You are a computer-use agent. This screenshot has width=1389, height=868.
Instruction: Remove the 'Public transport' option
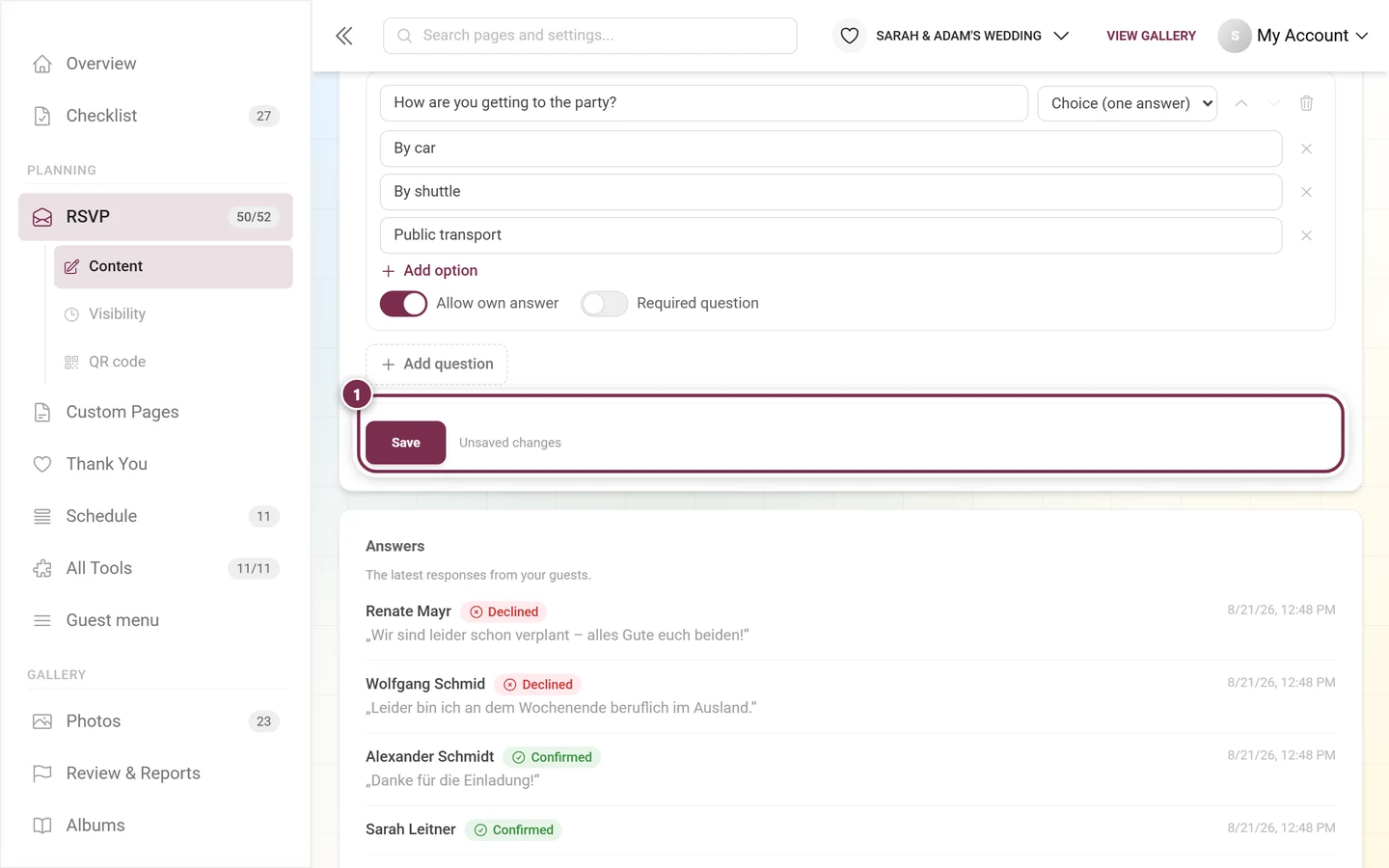(1306, 235)
